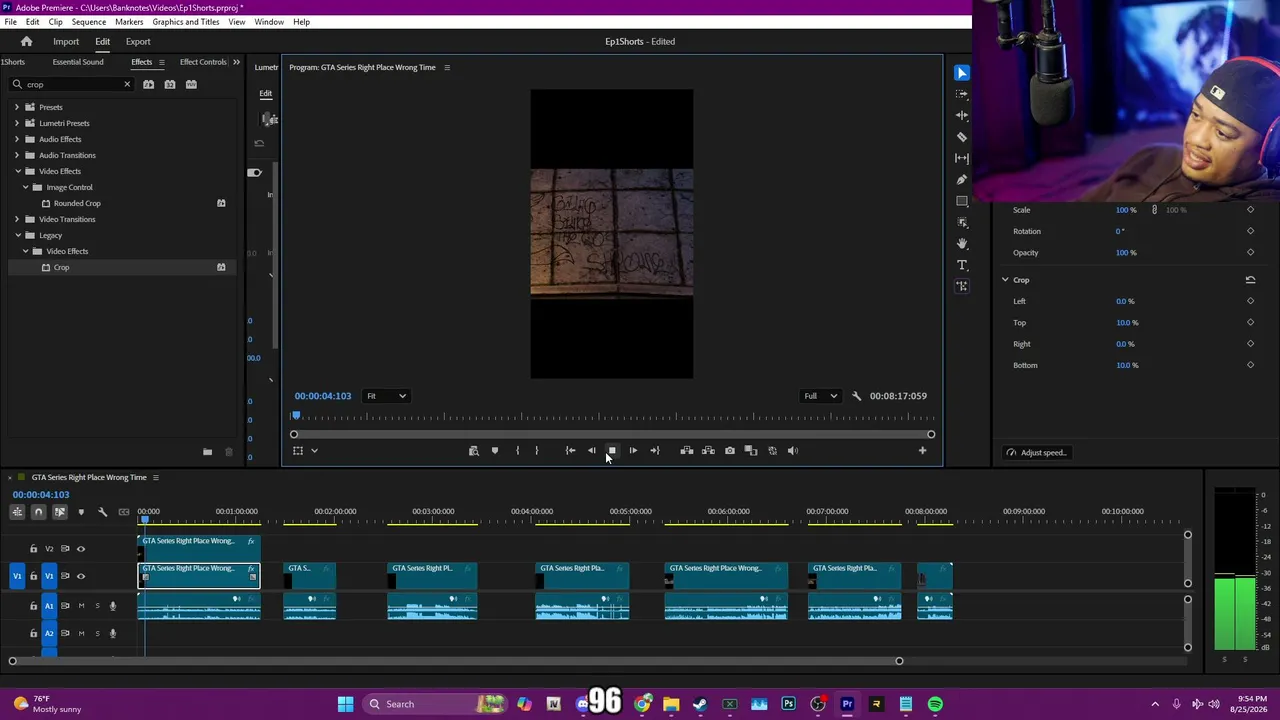Expand the Audio Effects folder
The height and width of the screenshot is (720, 1280).
click(x=16, y=139)
